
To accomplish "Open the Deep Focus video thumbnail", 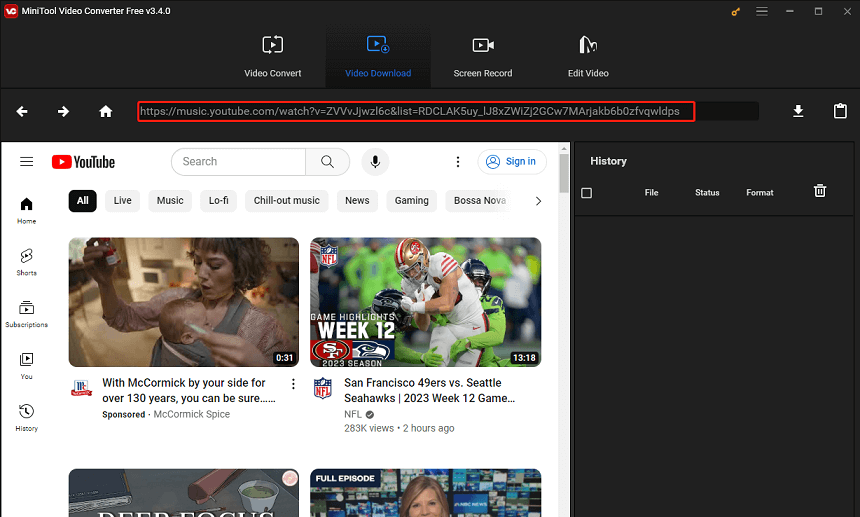I will coord(184,493).
